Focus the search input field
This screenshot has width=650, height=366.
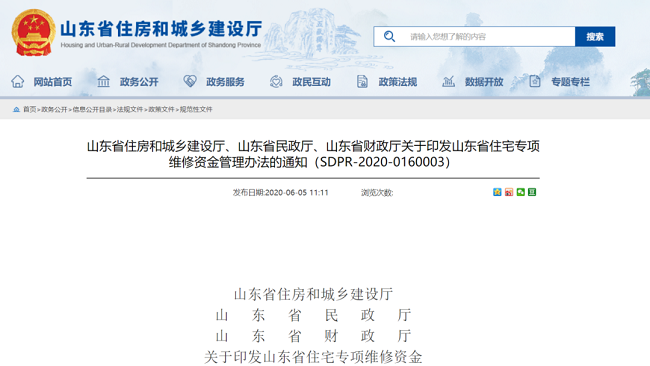click(485, 36)
